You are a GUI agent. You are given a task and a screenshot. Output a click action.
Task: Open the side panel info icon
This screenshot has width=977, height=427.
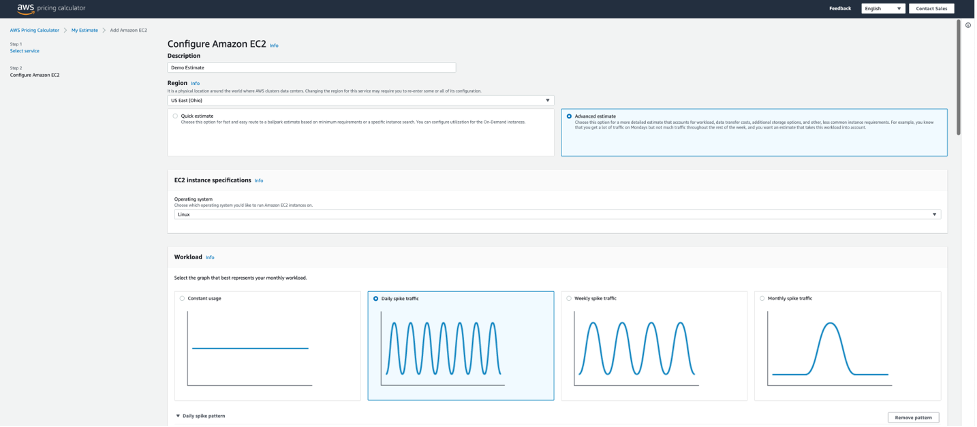968,25
